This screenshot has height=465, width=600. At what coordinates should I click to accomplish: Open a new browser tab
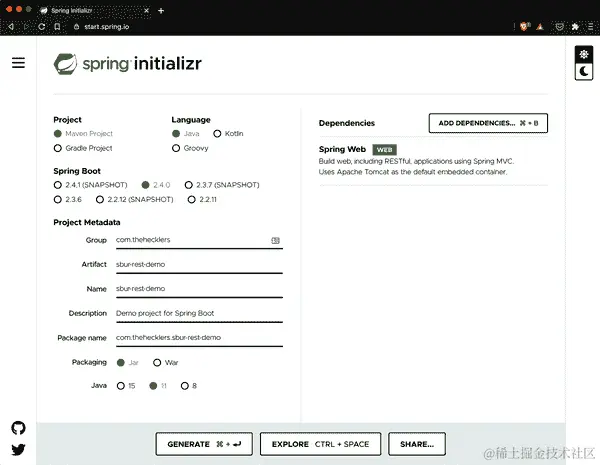[x=161, y=11]
